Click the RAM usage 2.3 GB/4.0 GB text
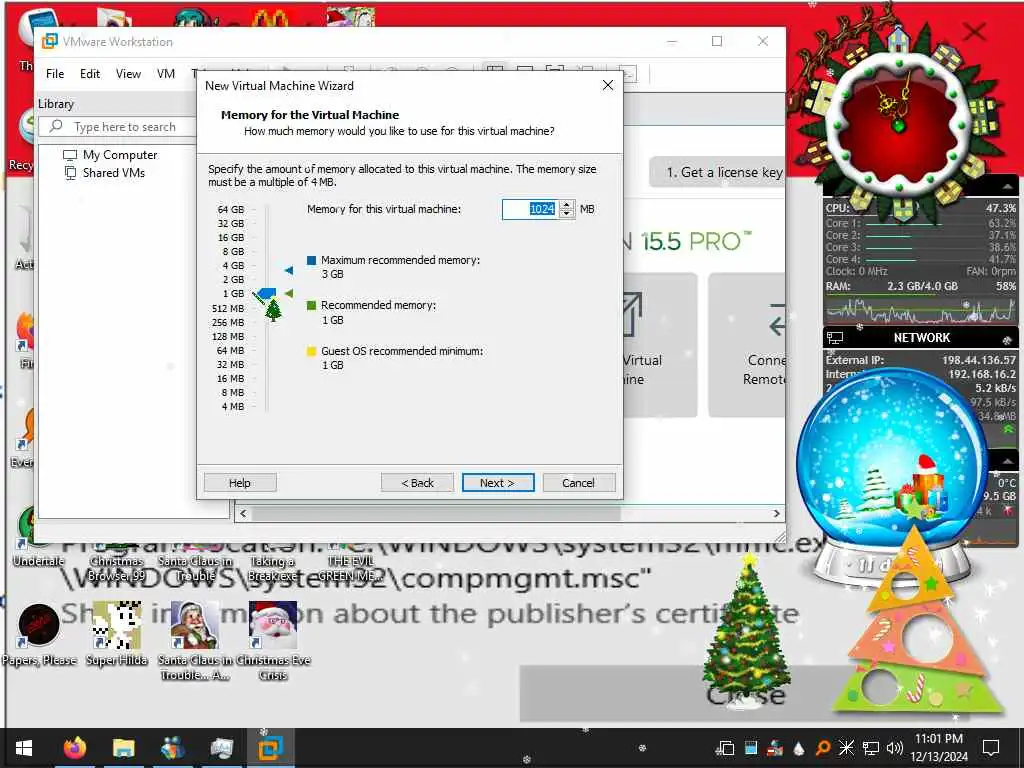This screenshot has width=1024, height=768. [x=922, y=286]
